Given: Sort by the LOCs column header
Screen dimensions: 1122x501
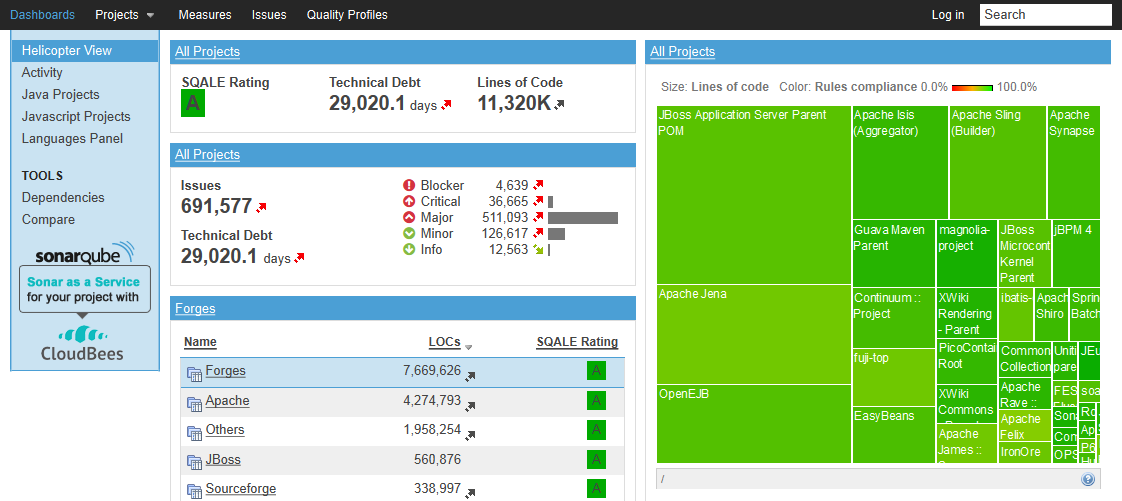Looking at the screenshot, I should 444,342.
